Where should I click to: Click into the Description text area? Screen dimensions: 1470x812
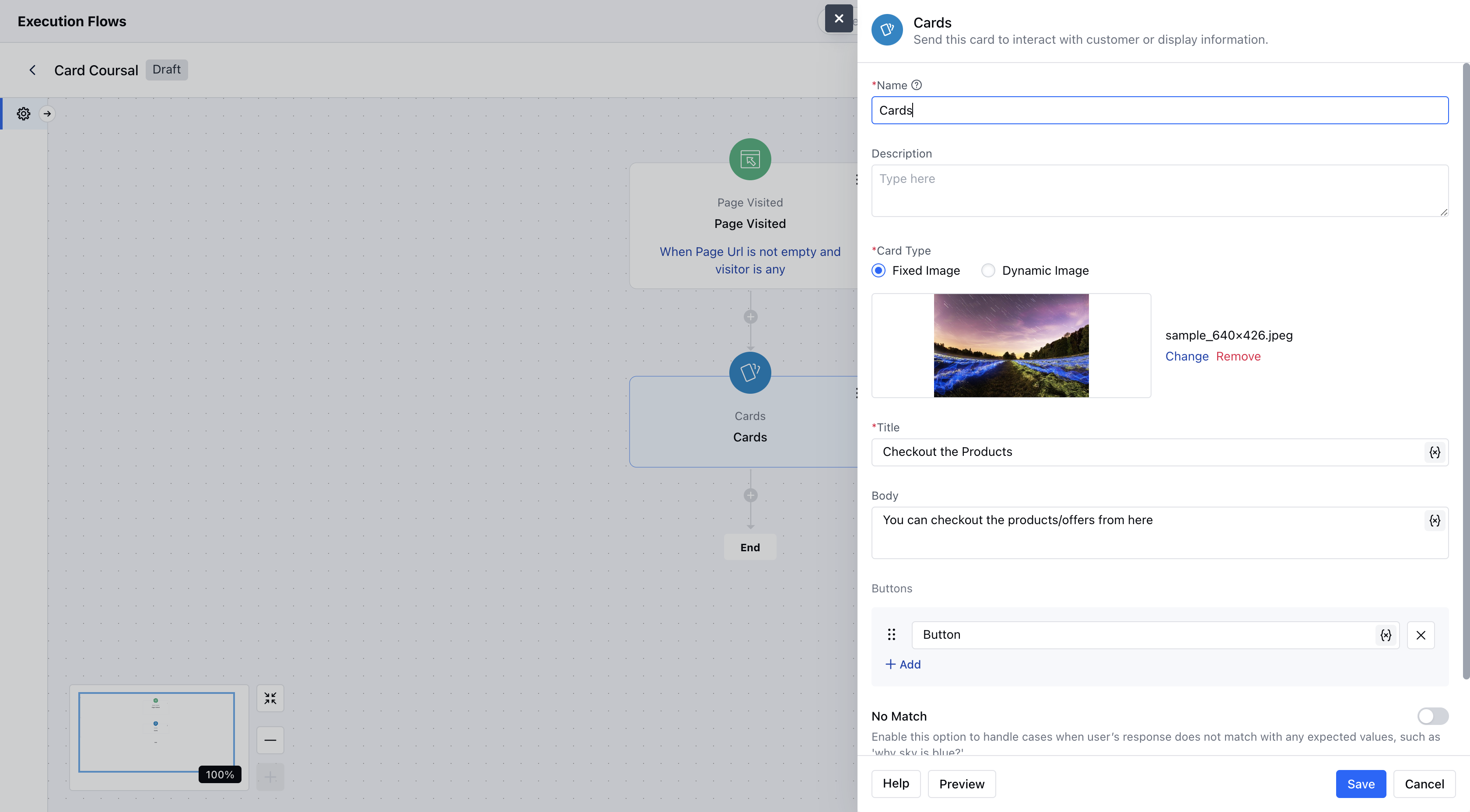pos(1159,191)
